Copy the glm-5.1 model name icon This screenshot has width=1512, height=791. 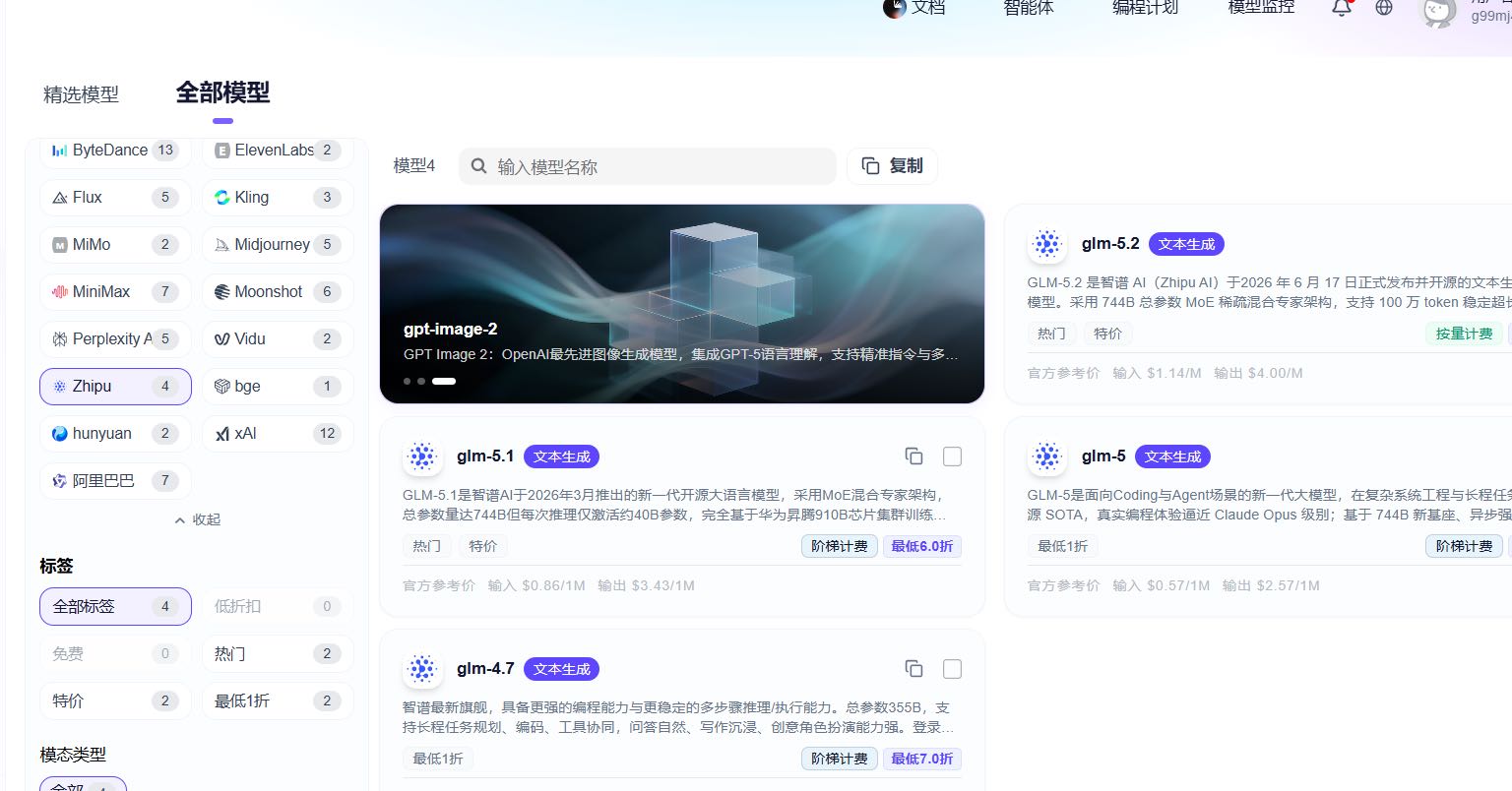914,456
